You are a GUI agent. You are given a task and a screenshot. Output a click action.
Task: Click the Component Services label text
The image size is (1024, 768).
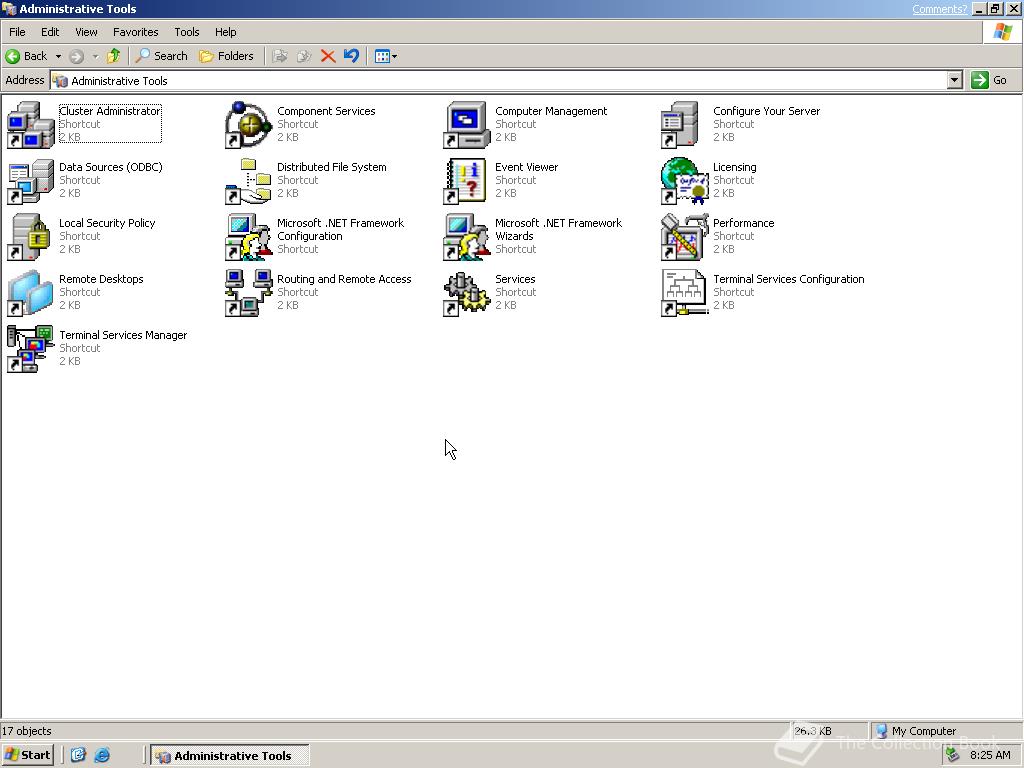[326, 111]
